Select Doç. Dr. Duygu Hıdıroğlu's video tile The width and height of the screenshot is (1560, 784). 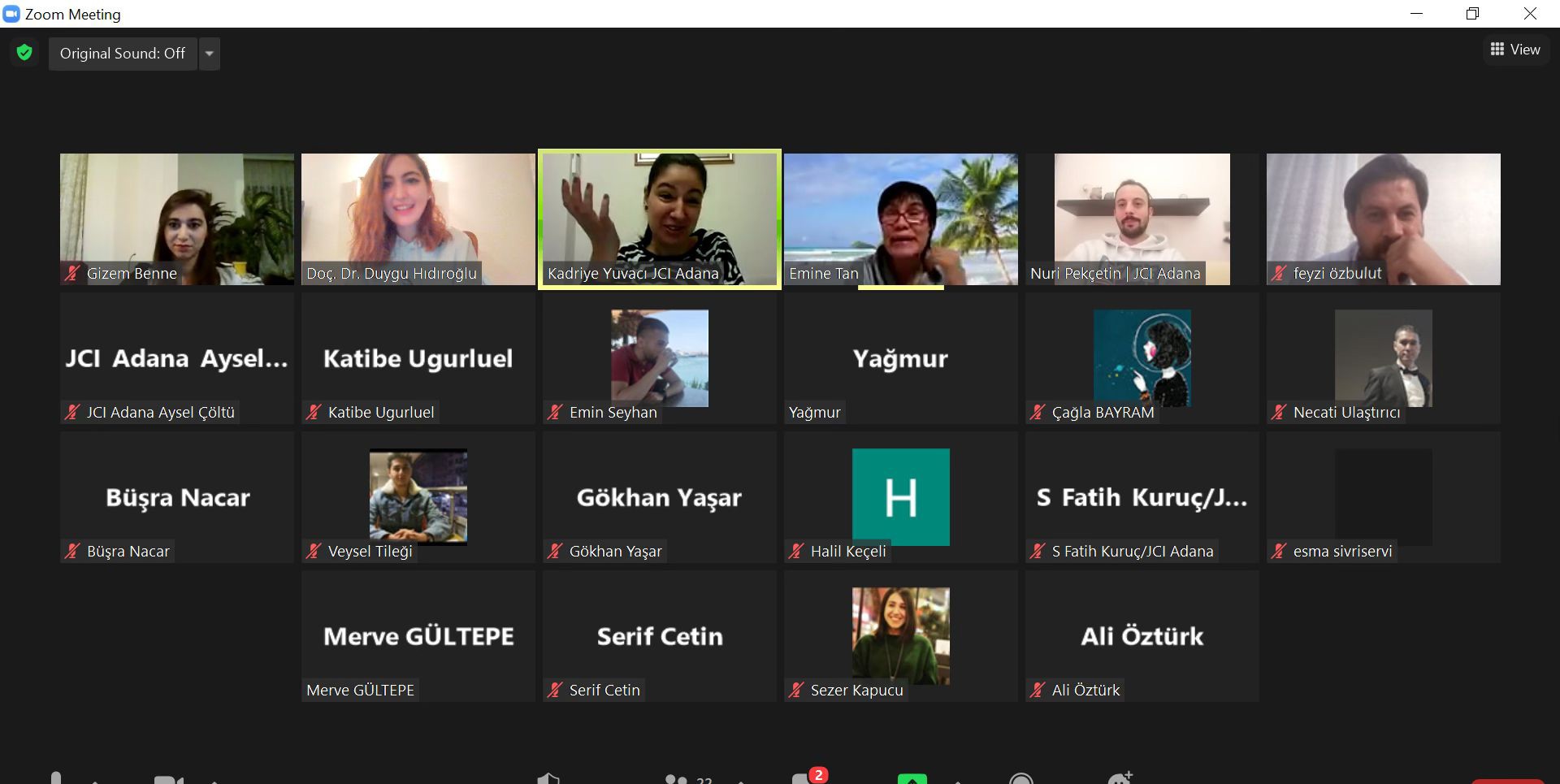(418, 219)
